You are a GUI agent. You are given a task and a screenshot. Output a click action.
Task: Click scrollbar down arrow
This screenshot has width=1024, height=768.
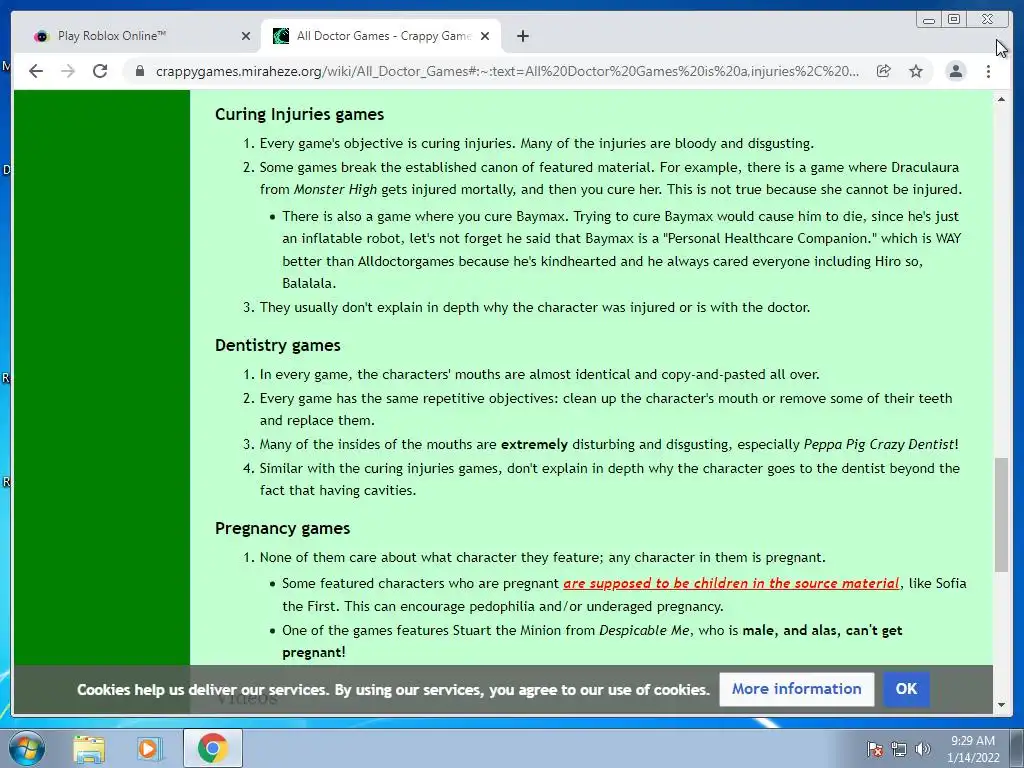pyautogui.click(x=1001, y=705)
